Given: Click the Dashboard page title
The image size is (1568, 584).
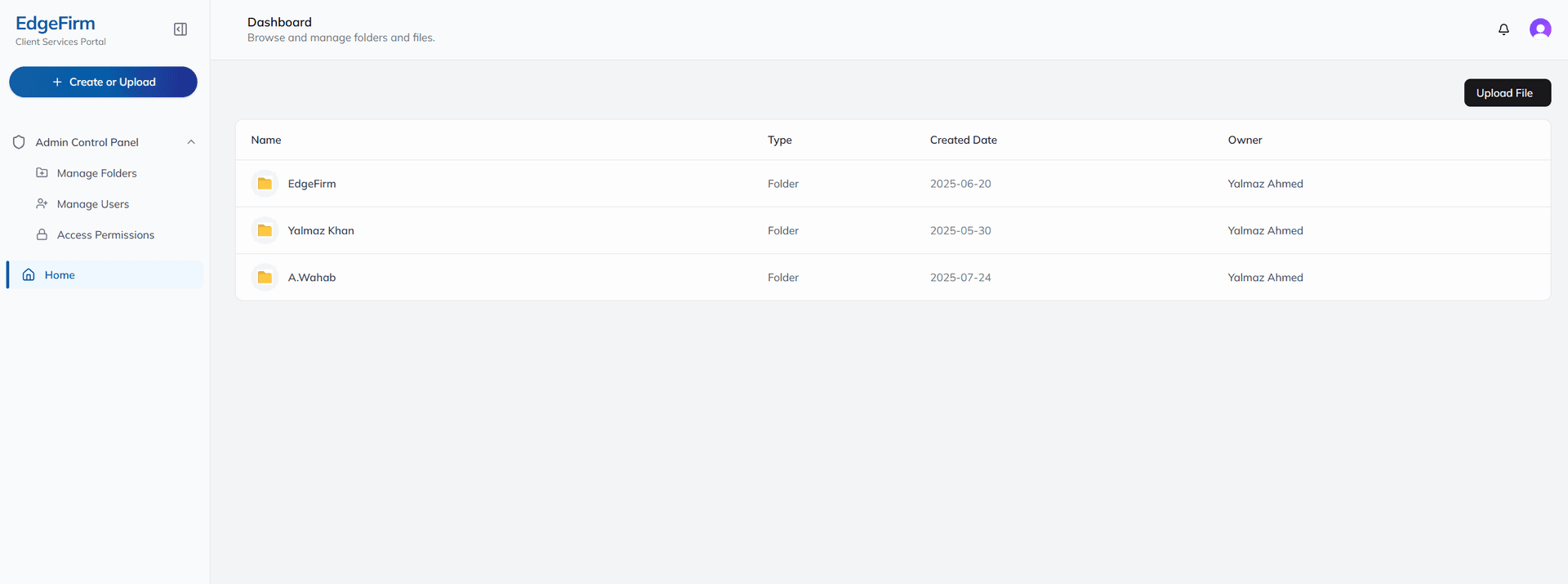Looking at the screenshot, I should pyautogui.click(x=279, y=22).
